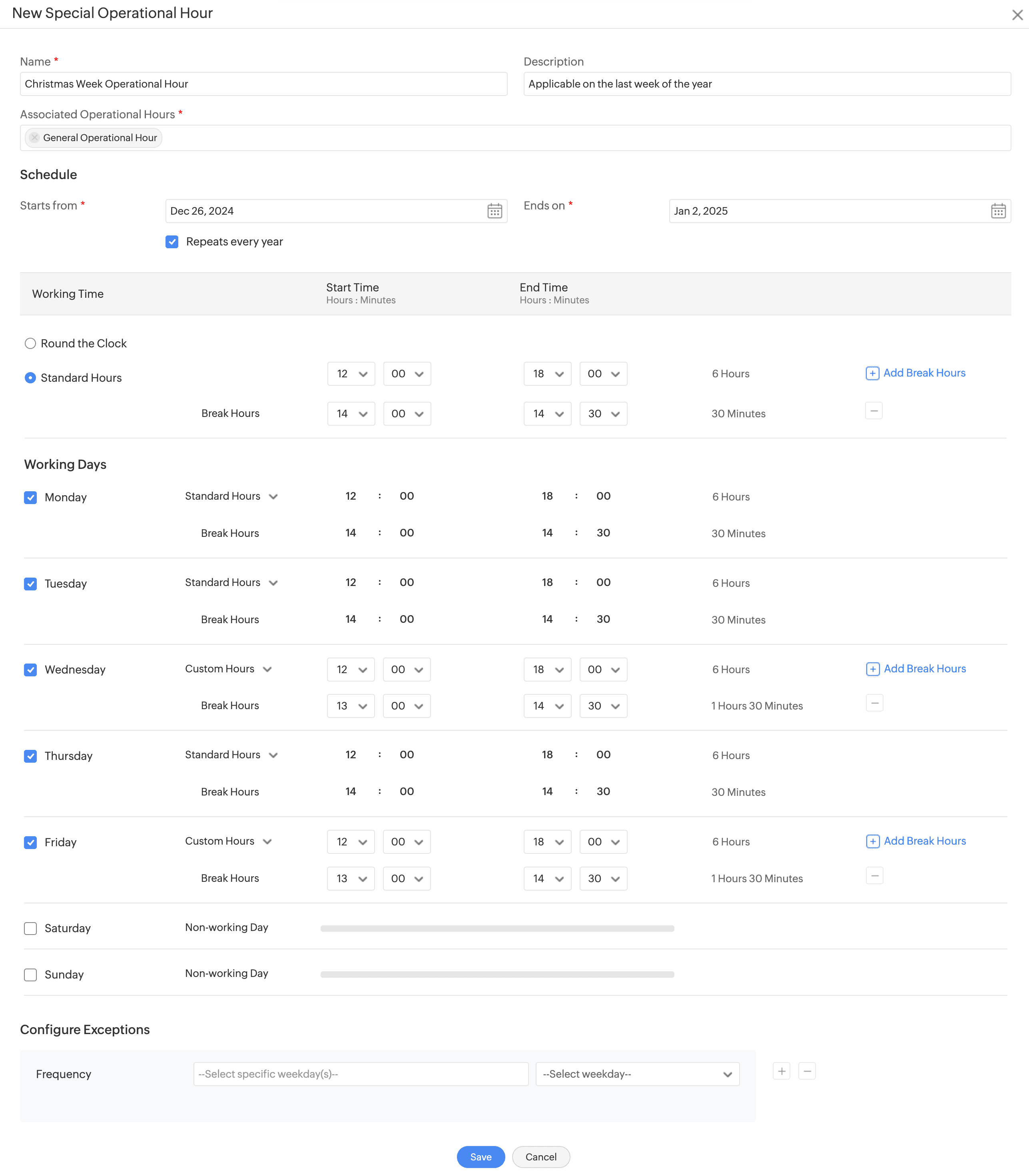
Task: Uncheck the Monday working day
Action: pyautogui.click(x=30, y=497)
